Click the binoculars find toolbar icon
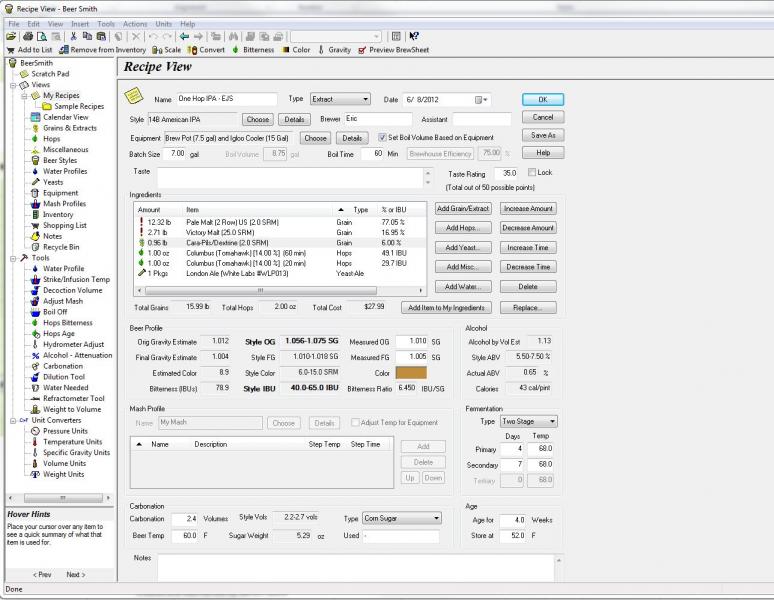The height and width of the screenshot is (600, 774). 233,37
